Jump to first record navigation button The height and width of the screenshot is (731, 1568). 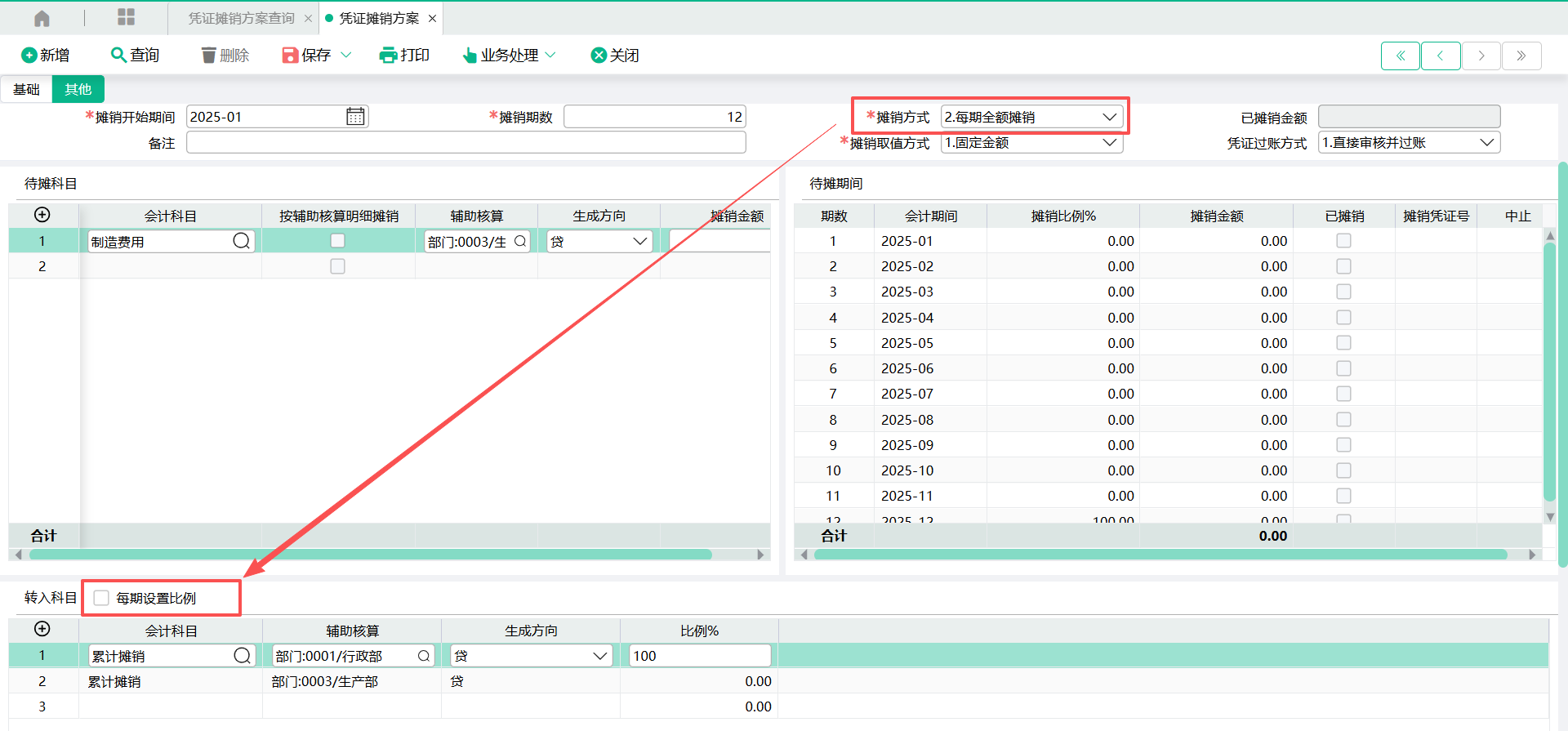coord(1401,56)
